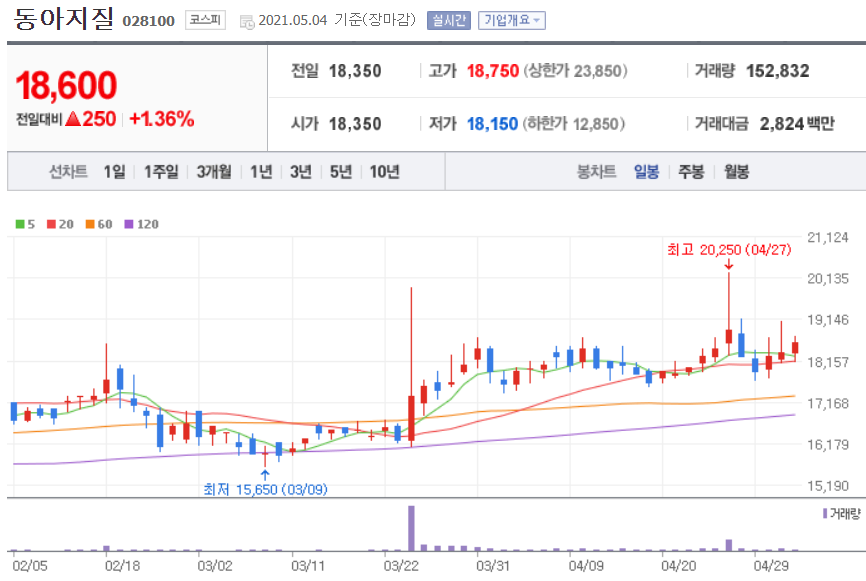Click the 코스피 market badge
The height and width of the screenshot is (581, 866).
[205, 20]
